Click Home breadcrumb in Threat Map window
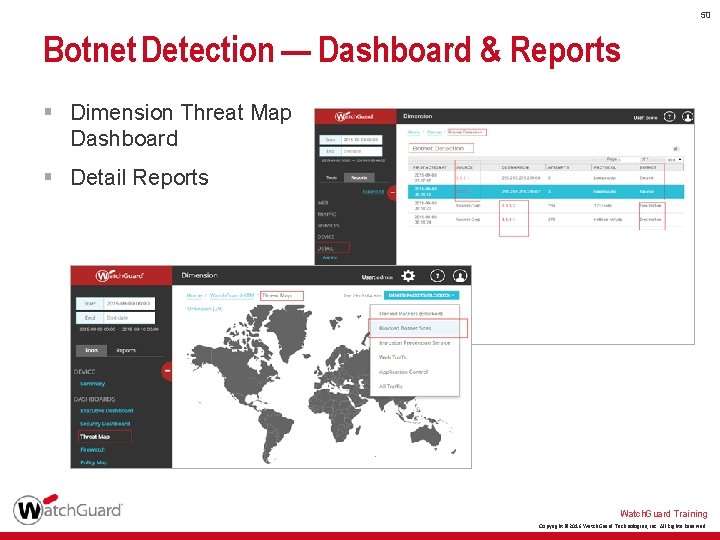Image resolution: width=720 pixels, height=540 pixels. pos(194,295)
